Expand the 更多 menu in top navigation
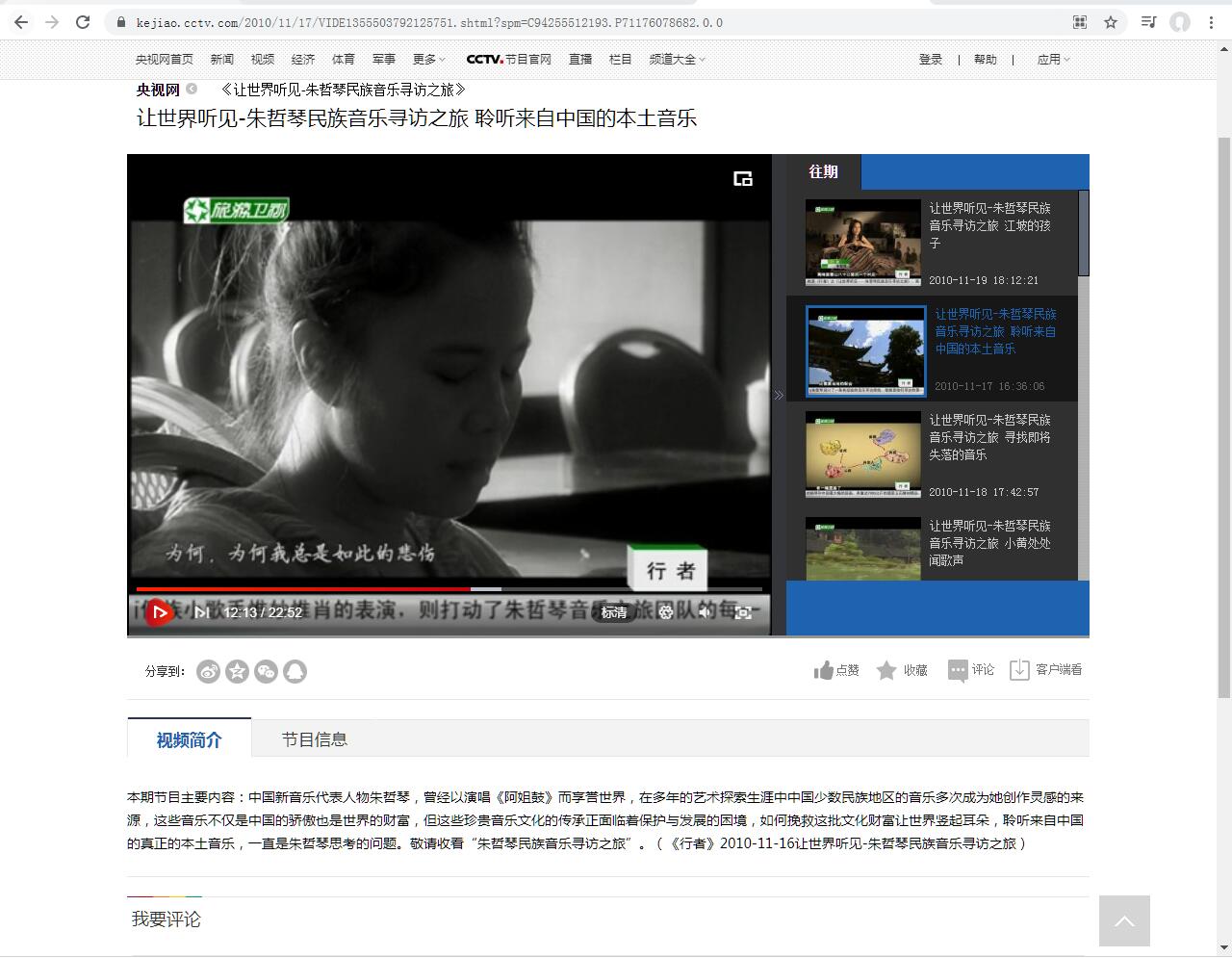The image size is (1232, 958). coord(428,60)
